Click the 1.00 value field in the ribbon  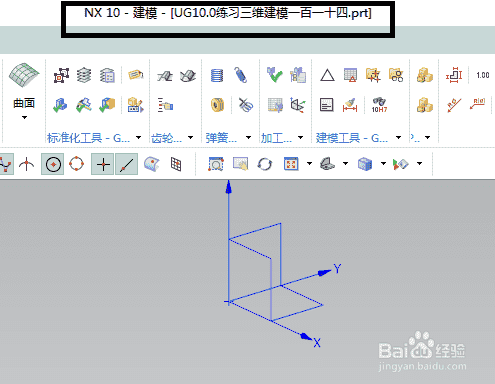click(x=482, y=75)
